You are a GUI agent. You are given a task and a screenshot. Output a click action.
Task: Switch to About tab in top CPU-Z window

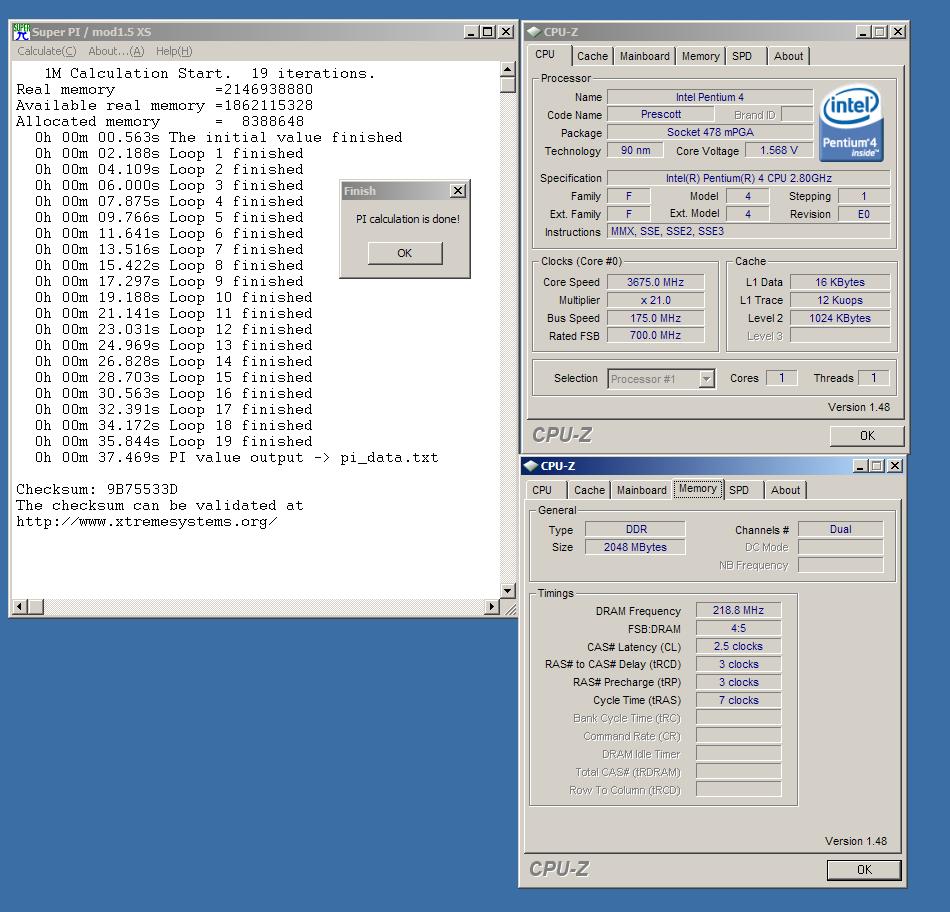[788, 56]
